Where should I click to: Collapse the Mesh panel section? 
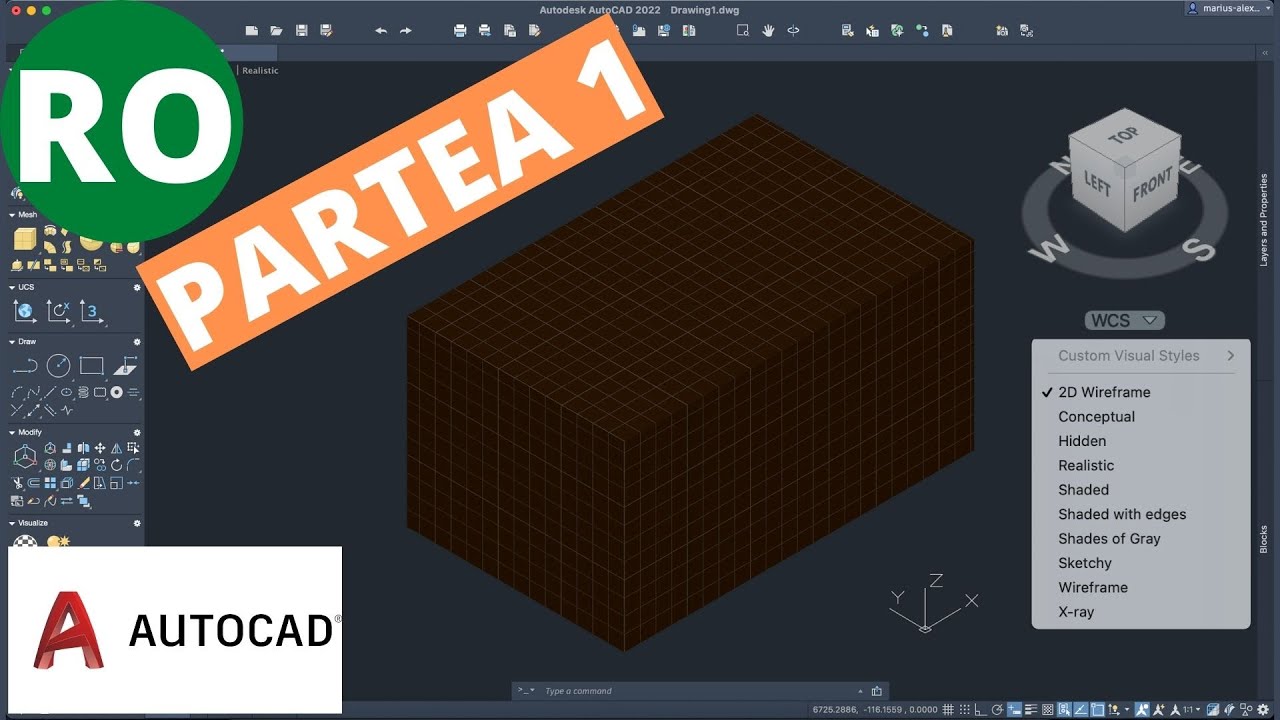[12, 214]
